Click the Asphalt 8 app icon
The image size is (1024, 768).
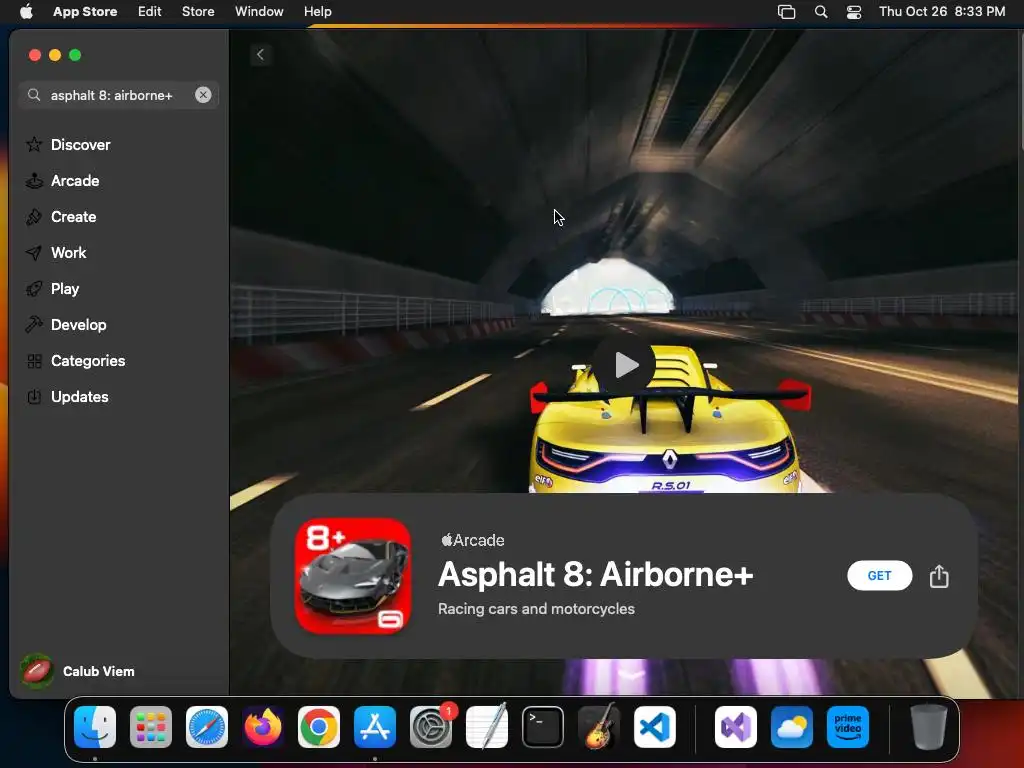click(x=353, y=575)
